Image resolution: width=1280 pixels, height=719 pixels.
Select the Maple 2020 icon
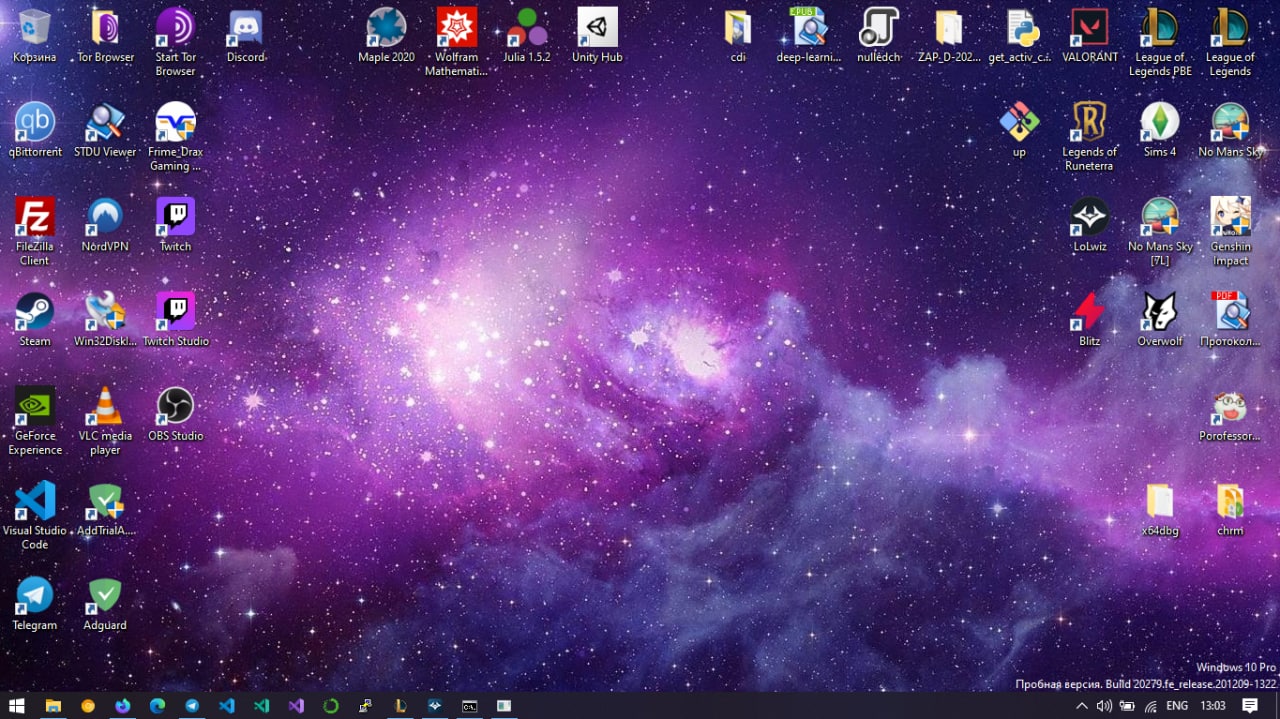click(386, 36)
